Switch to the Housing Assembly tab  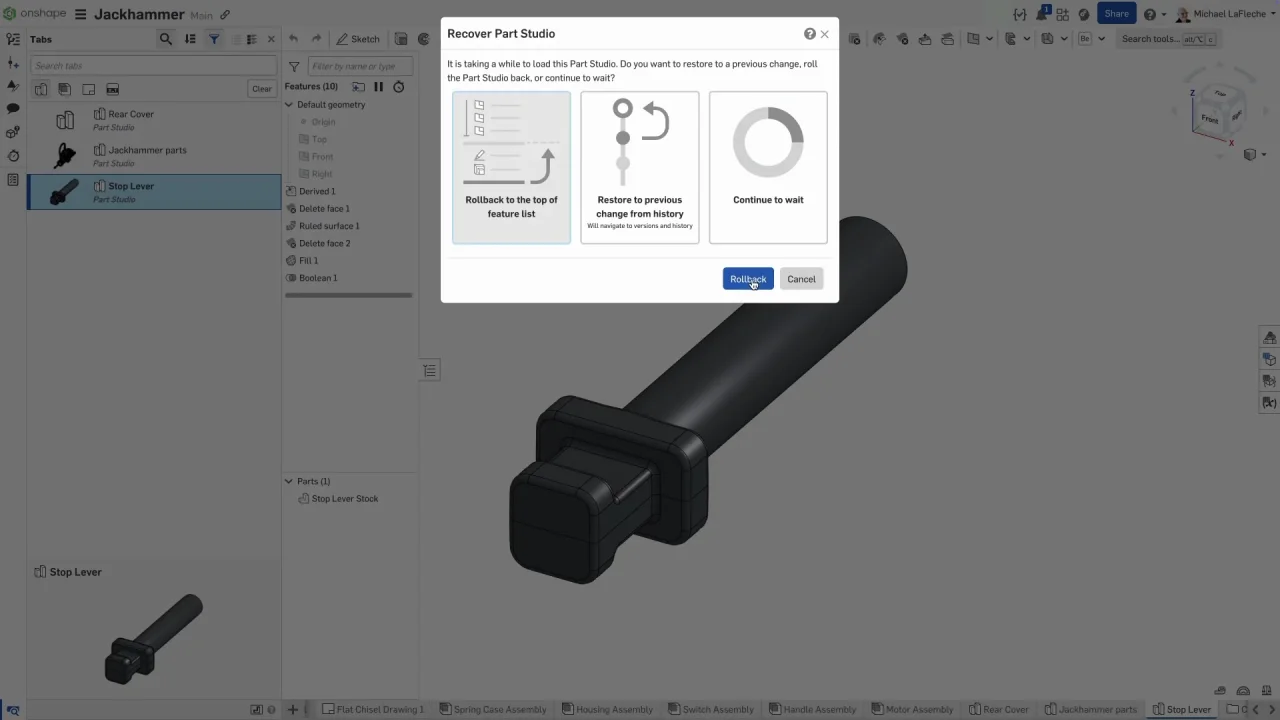606,710
